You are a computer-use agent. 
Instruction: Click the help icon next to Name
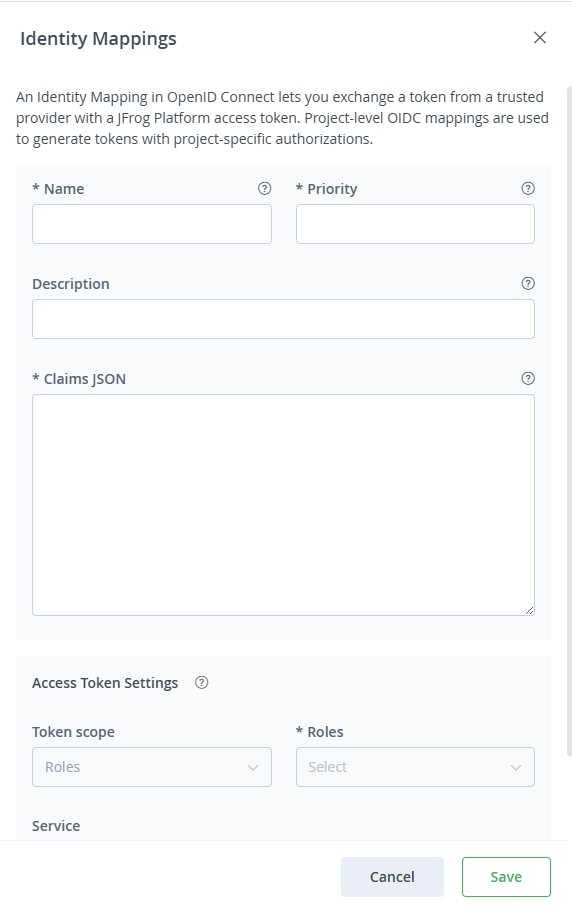[265, 189]
